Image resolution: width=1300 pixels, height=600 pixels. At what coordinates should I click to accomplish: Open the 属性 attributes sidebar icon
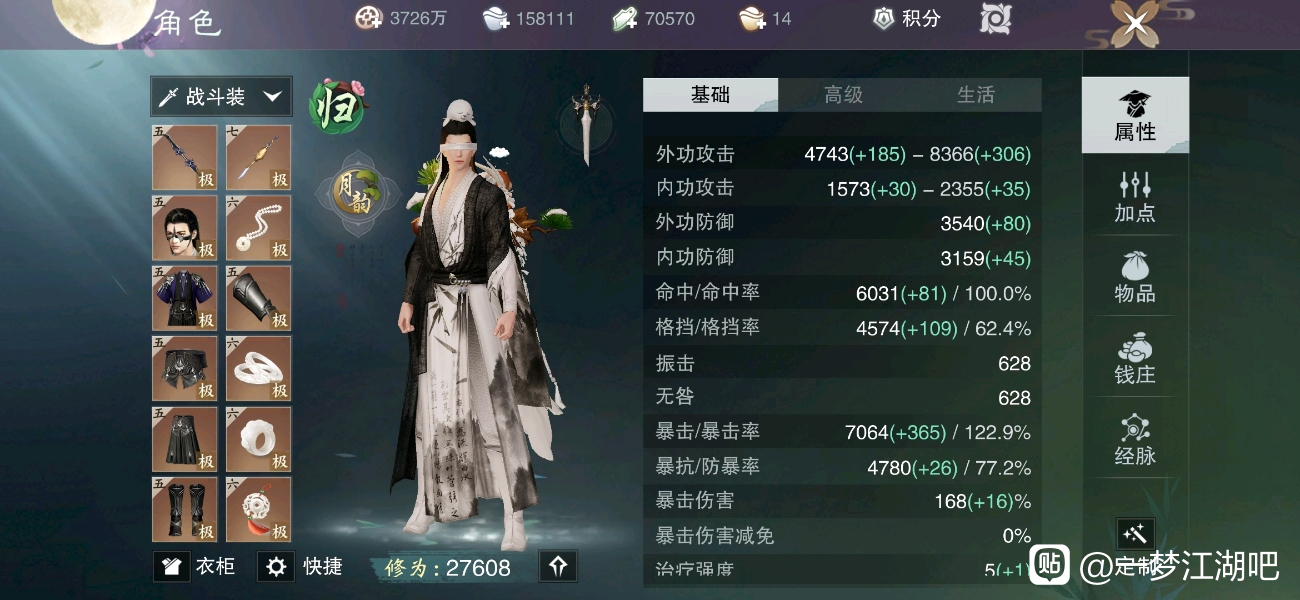click(1135, 114)
